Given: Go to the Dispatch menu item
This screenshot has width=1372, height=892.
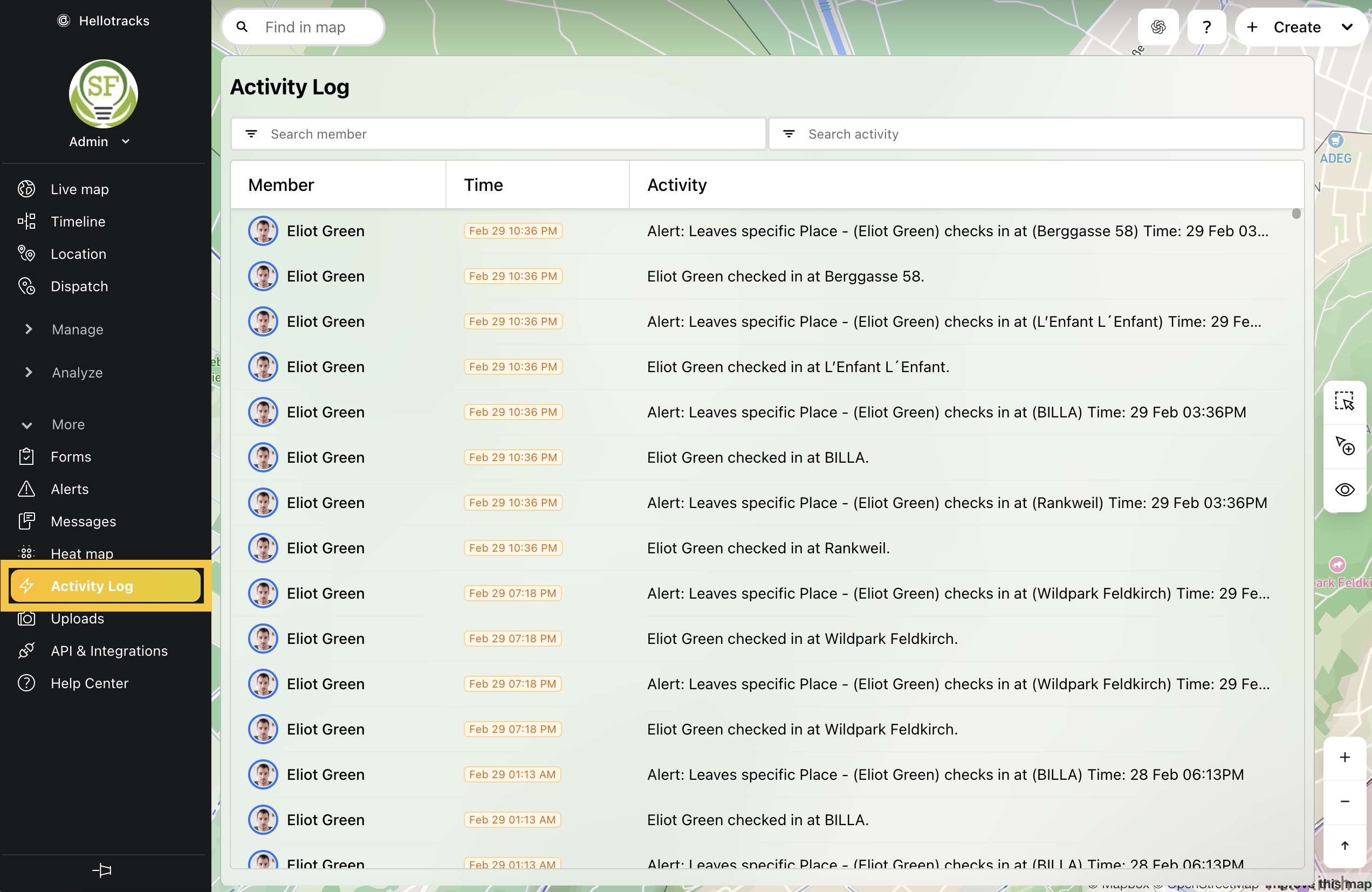Looking at the screenshot, I should (x=79, y=286).
